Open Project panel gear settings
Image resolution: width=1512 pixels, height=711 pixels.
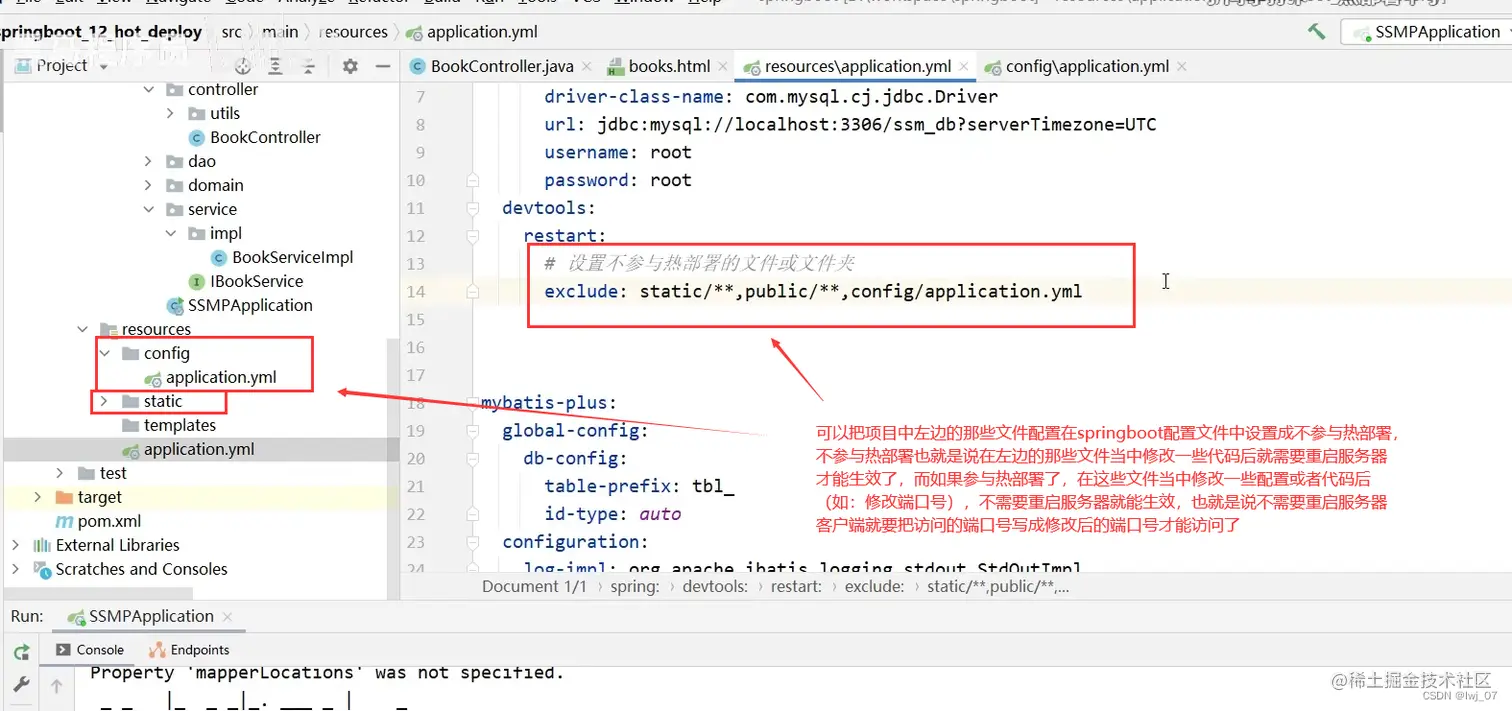349,66
